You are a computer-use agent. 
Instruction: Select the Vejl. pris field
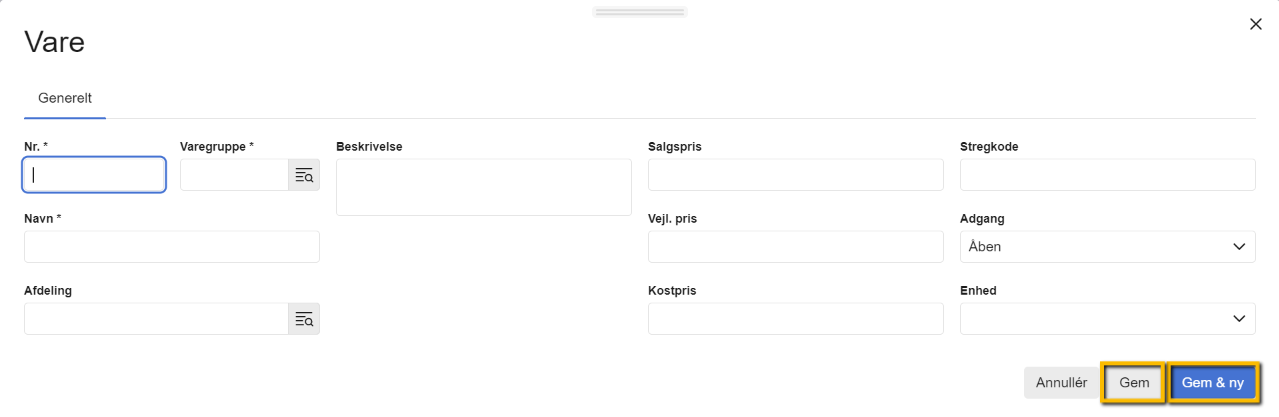click(795, 247)
